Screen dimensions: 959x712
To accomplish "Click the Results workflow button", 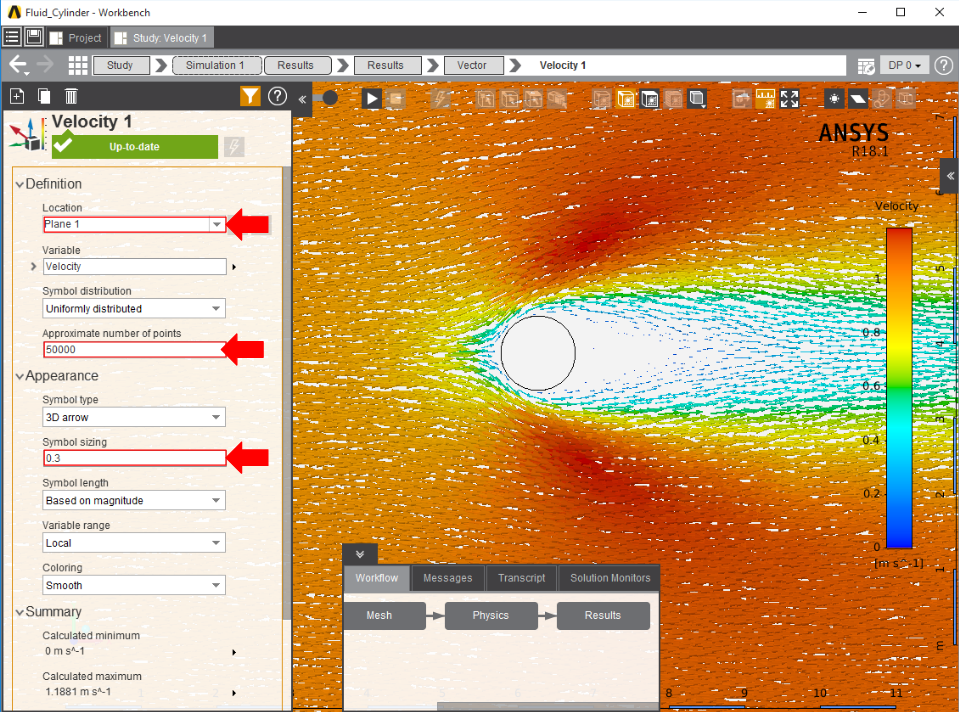I will (x=603, y=615).
